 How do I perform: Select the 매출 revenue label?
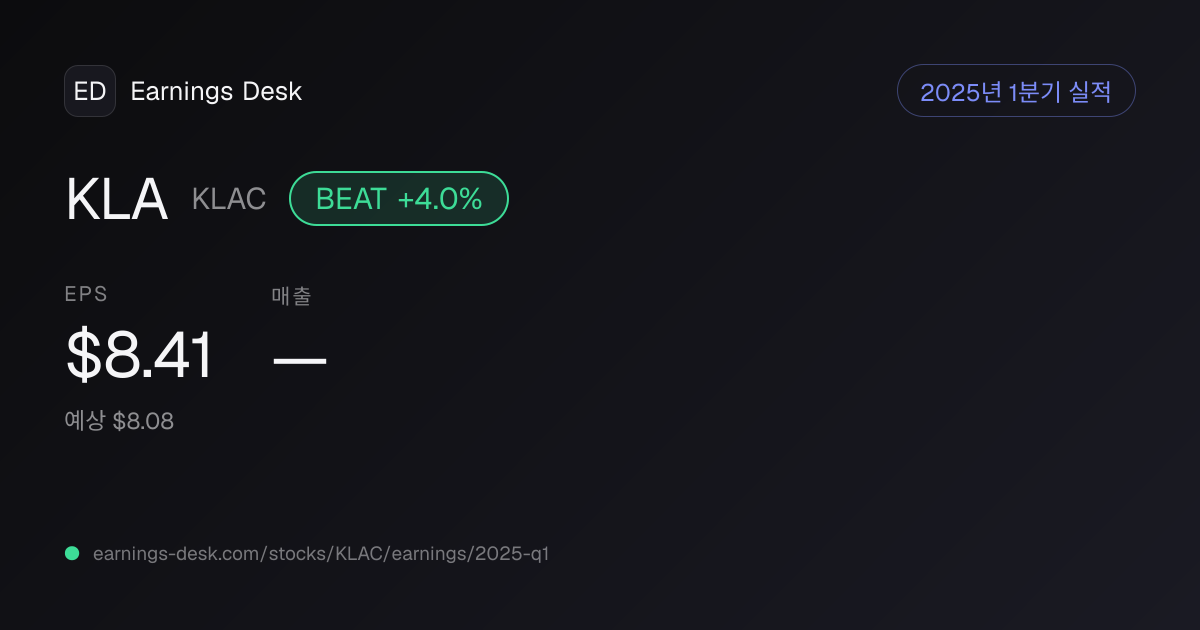tap(291, 296)
